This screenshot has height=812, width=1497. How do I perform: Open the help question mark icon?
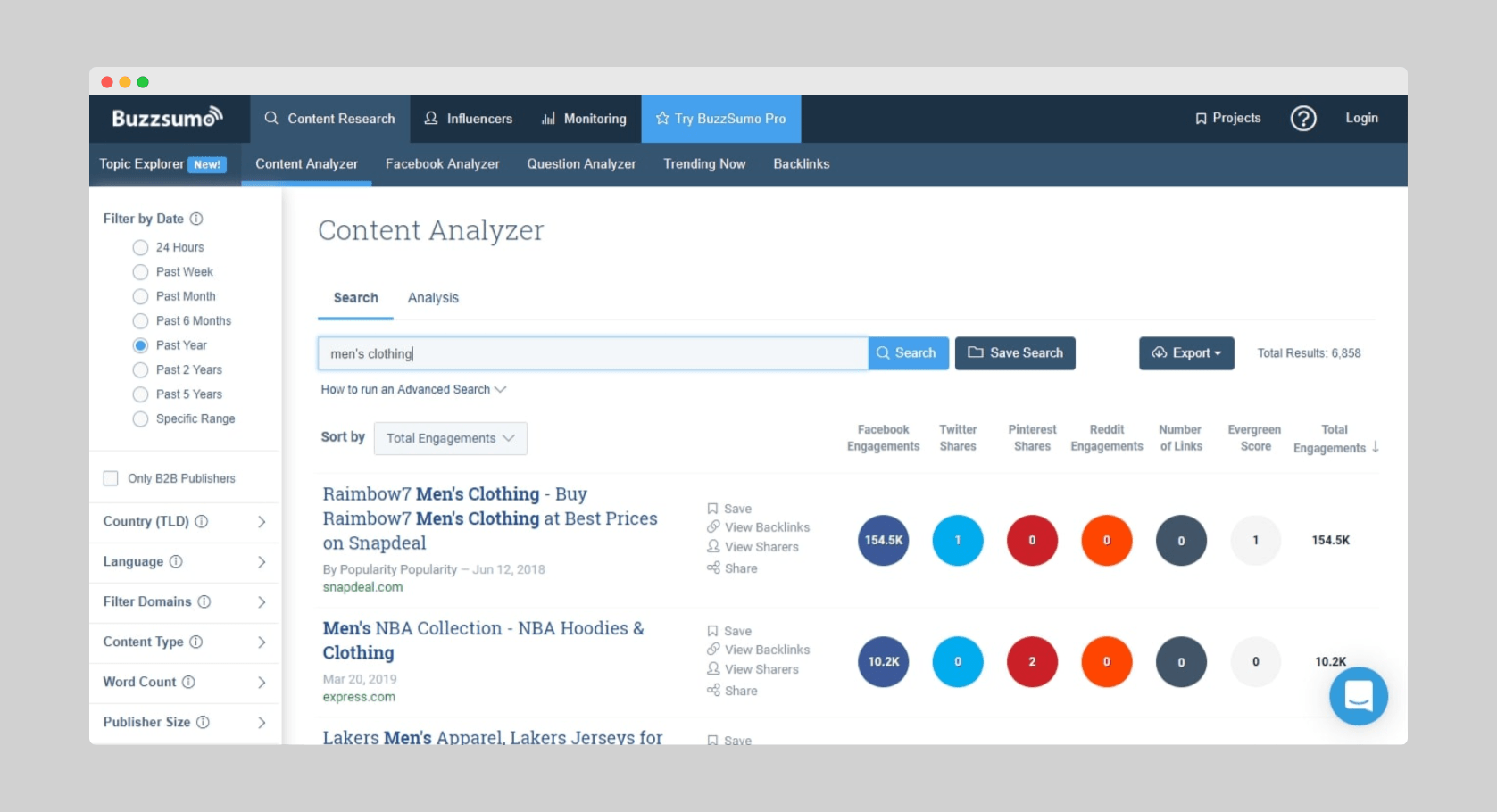[x=1303, y=118]
